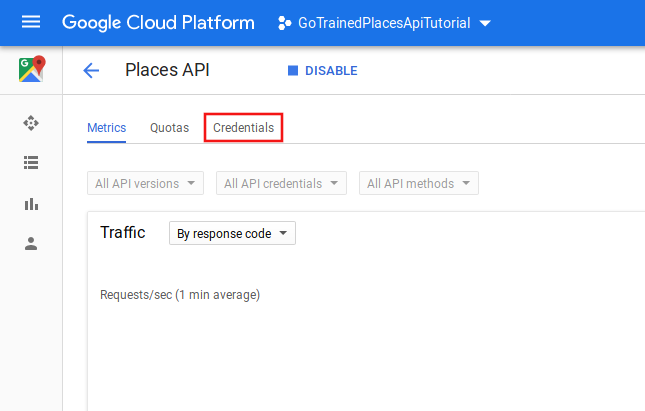Screen dimensions: 645x411
Task: Select the list icon in left sidebar
Action: (x=31, y=163)
